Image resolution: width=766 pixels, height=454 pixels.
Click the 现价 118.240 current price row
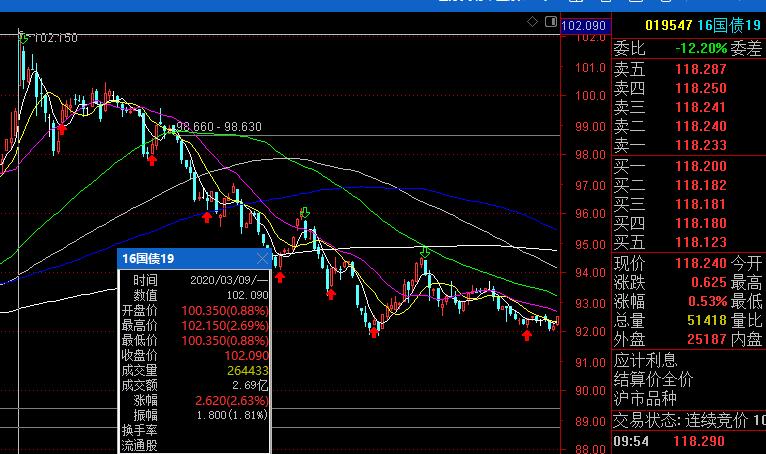[686, 263]
